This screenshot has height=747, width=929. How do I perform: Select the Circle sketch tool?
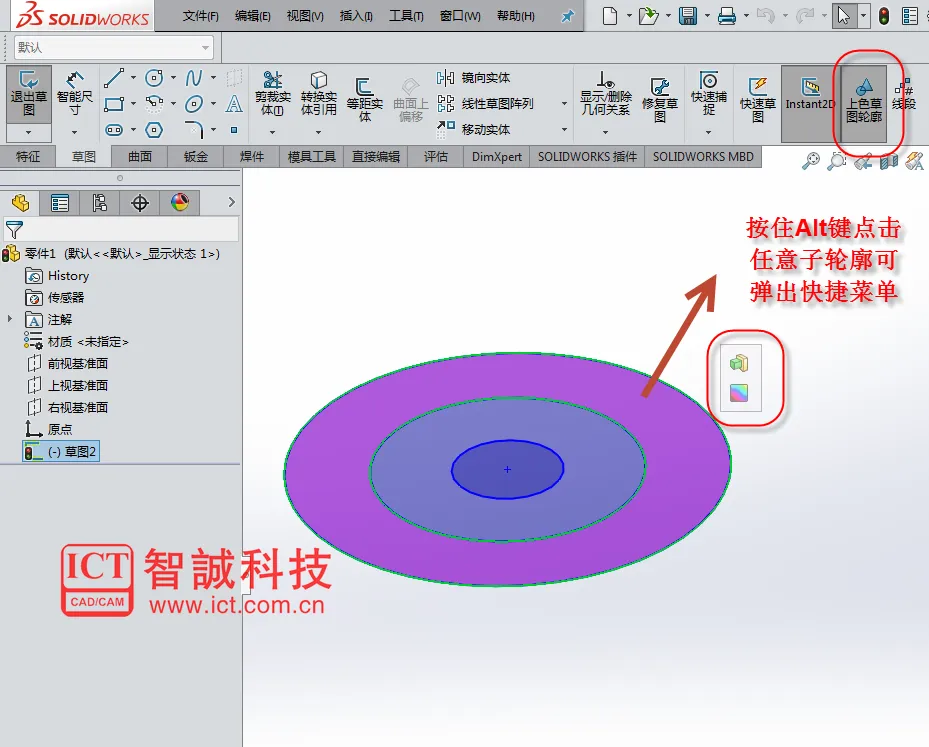pyautogui.click(x=154, y=78)
